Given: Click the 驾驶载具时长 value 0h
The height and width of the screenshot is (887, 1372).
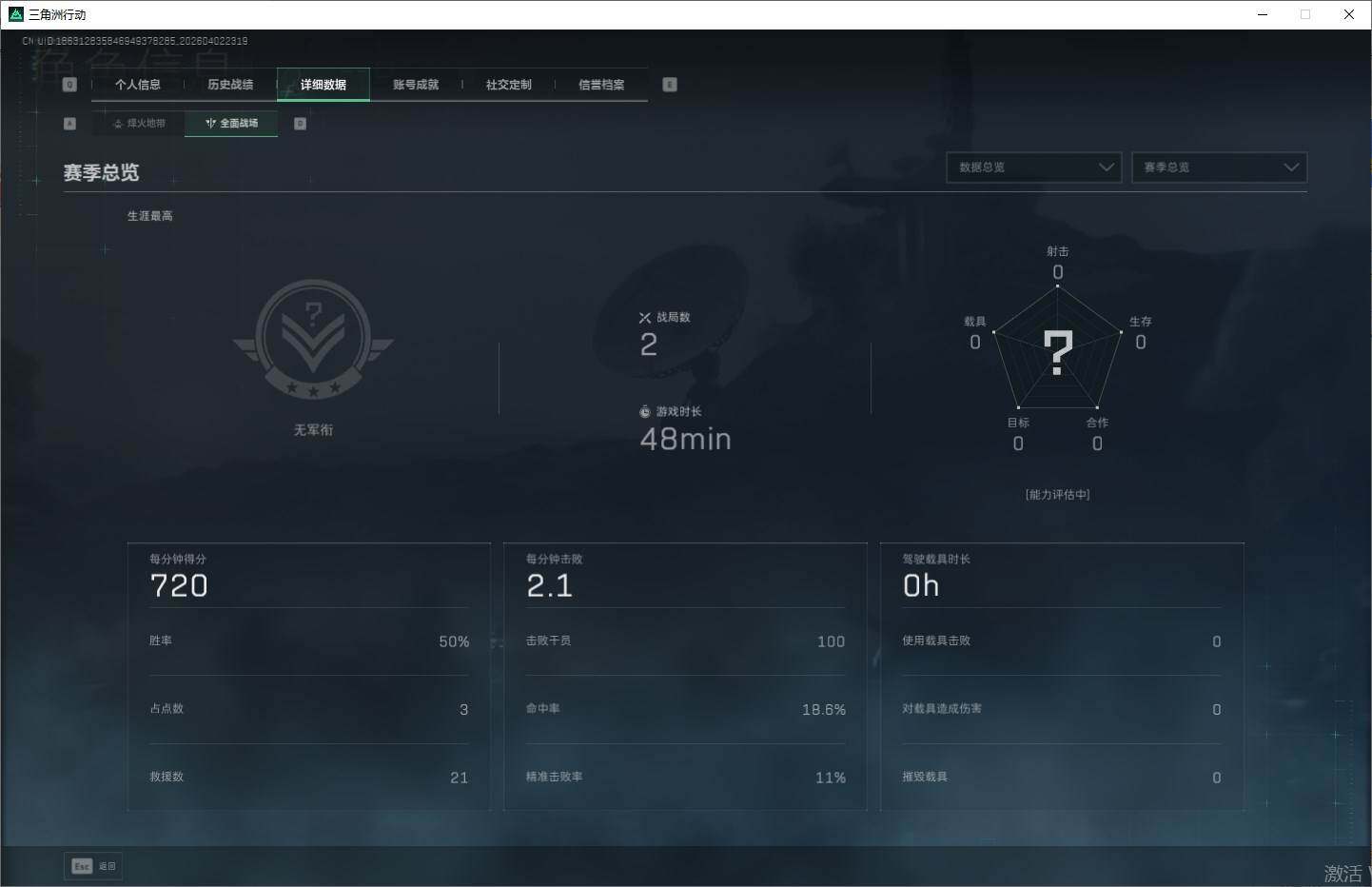Looking at the screenshot, I should [x=921, y=586].
